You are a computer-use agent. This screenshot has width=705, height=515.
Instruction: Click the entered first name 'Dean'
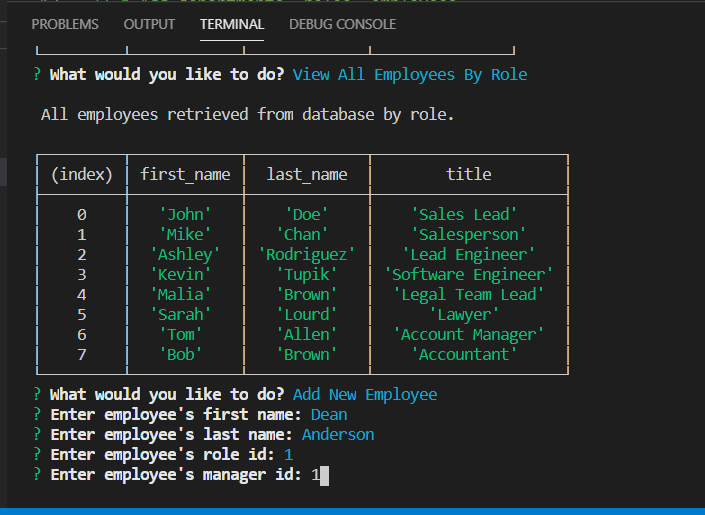point(329,414)
